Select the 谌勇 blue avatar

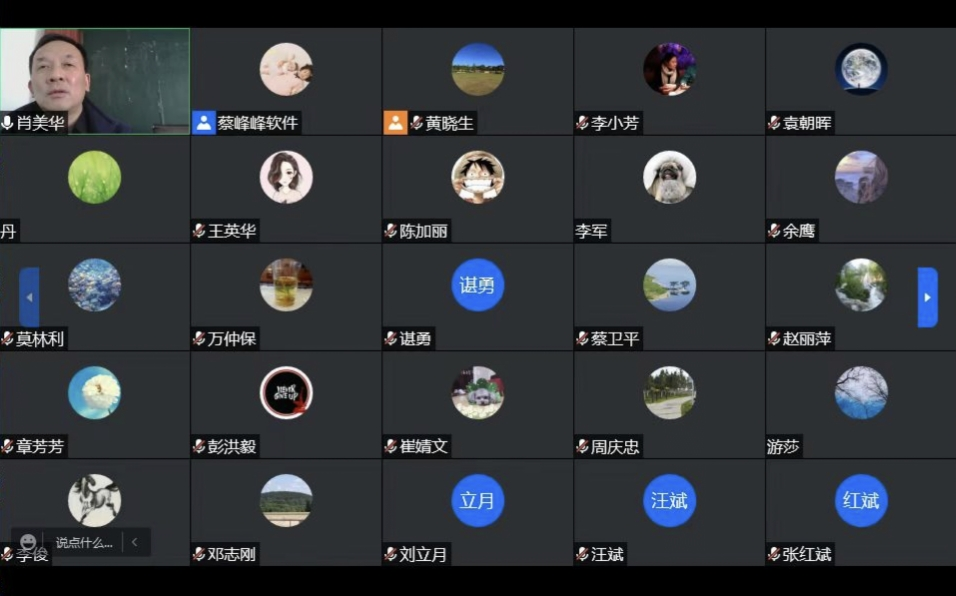coord(477,285)
